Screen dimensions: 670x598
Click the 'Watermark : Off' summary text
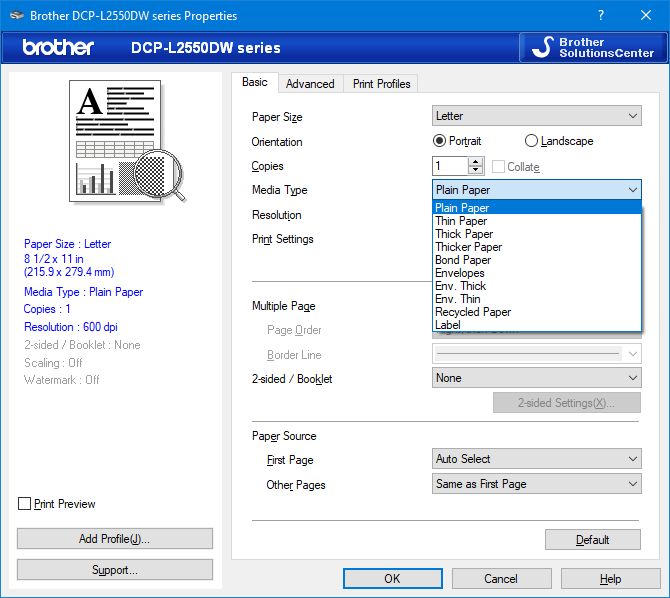(x=62, y=380)
